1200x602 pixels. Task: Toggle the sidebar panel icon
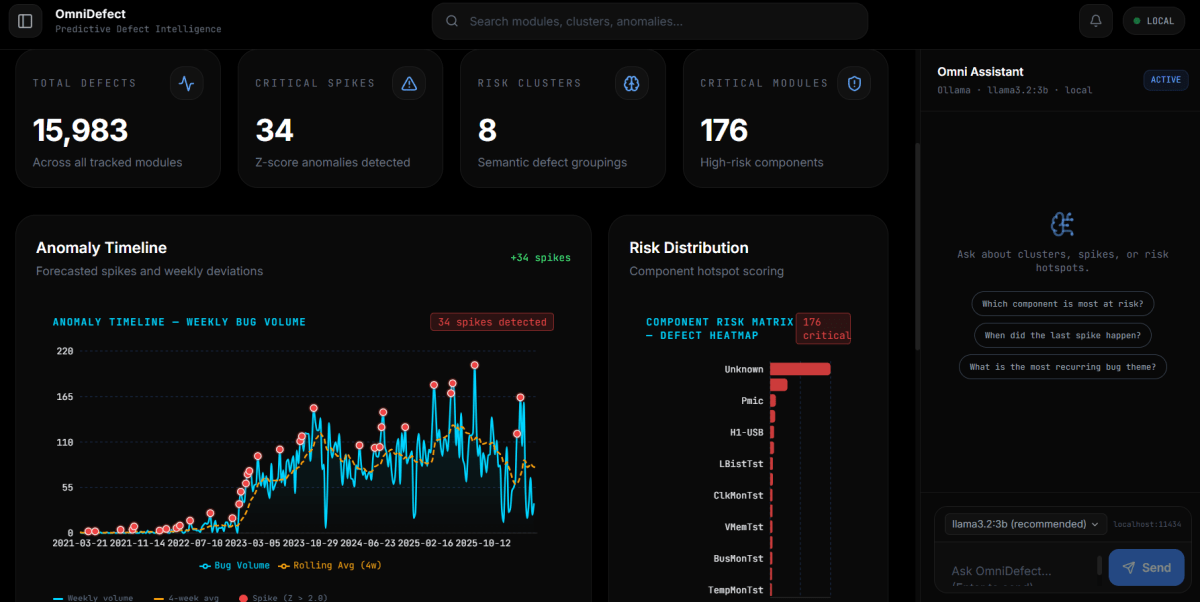click(25, 21)
